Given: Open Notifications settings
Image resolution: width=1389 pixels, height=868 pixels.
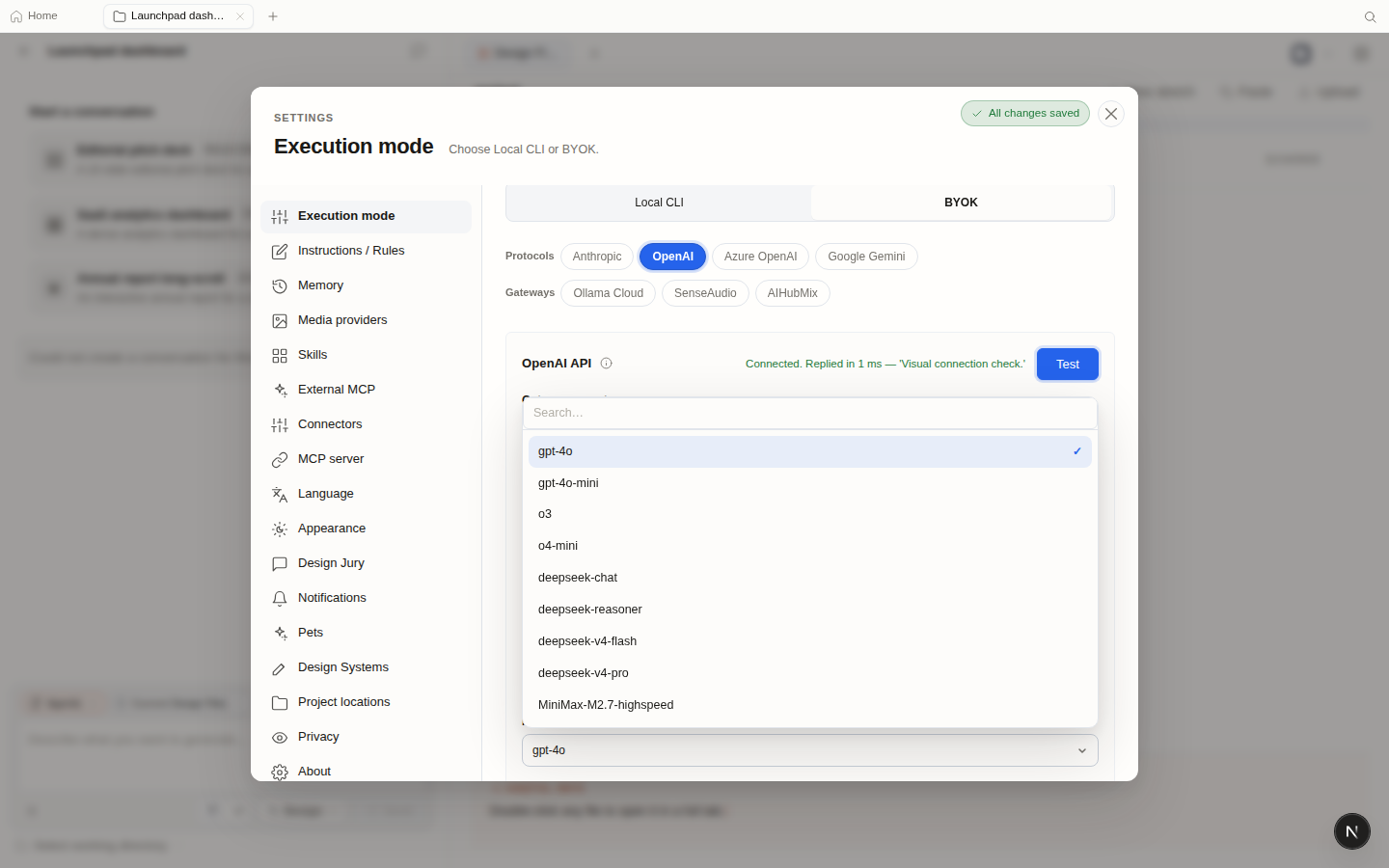Looking at the screenshot, I should click(x=366, y=598).
